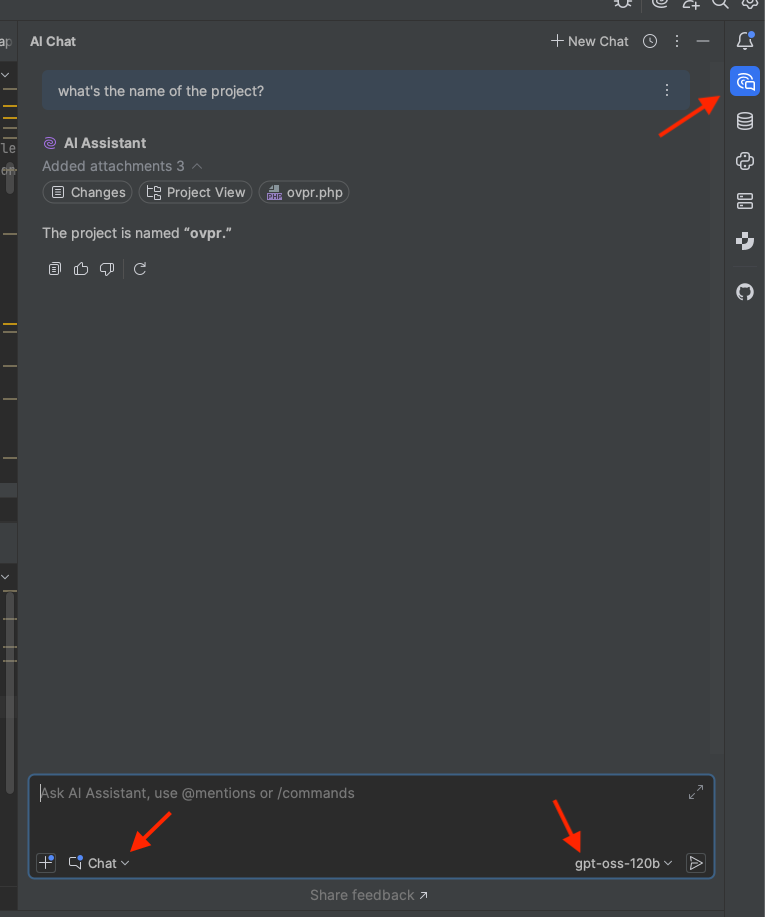Screen dimensions: 765x917
Task: Click the Share feedback link
Action: 369,895
